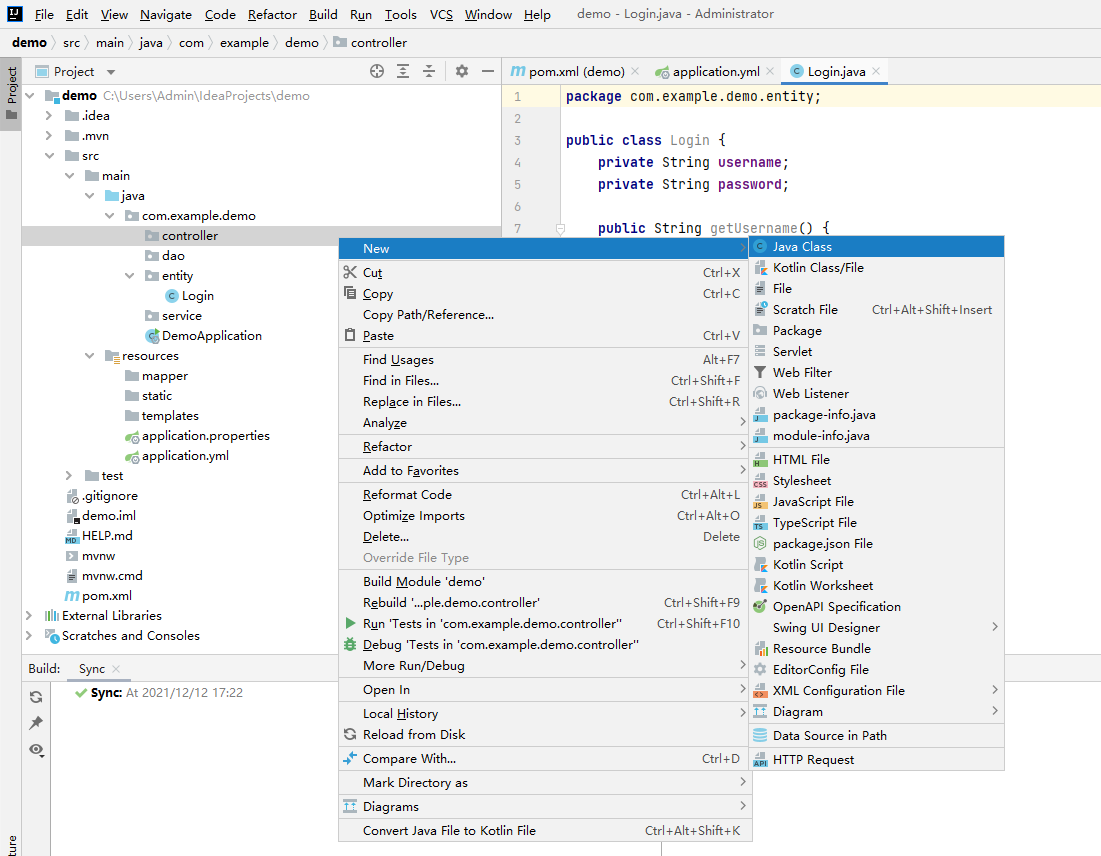Click the Collapse All icon in Project panel
The image size is (1101, 856).
coord(429,71)
